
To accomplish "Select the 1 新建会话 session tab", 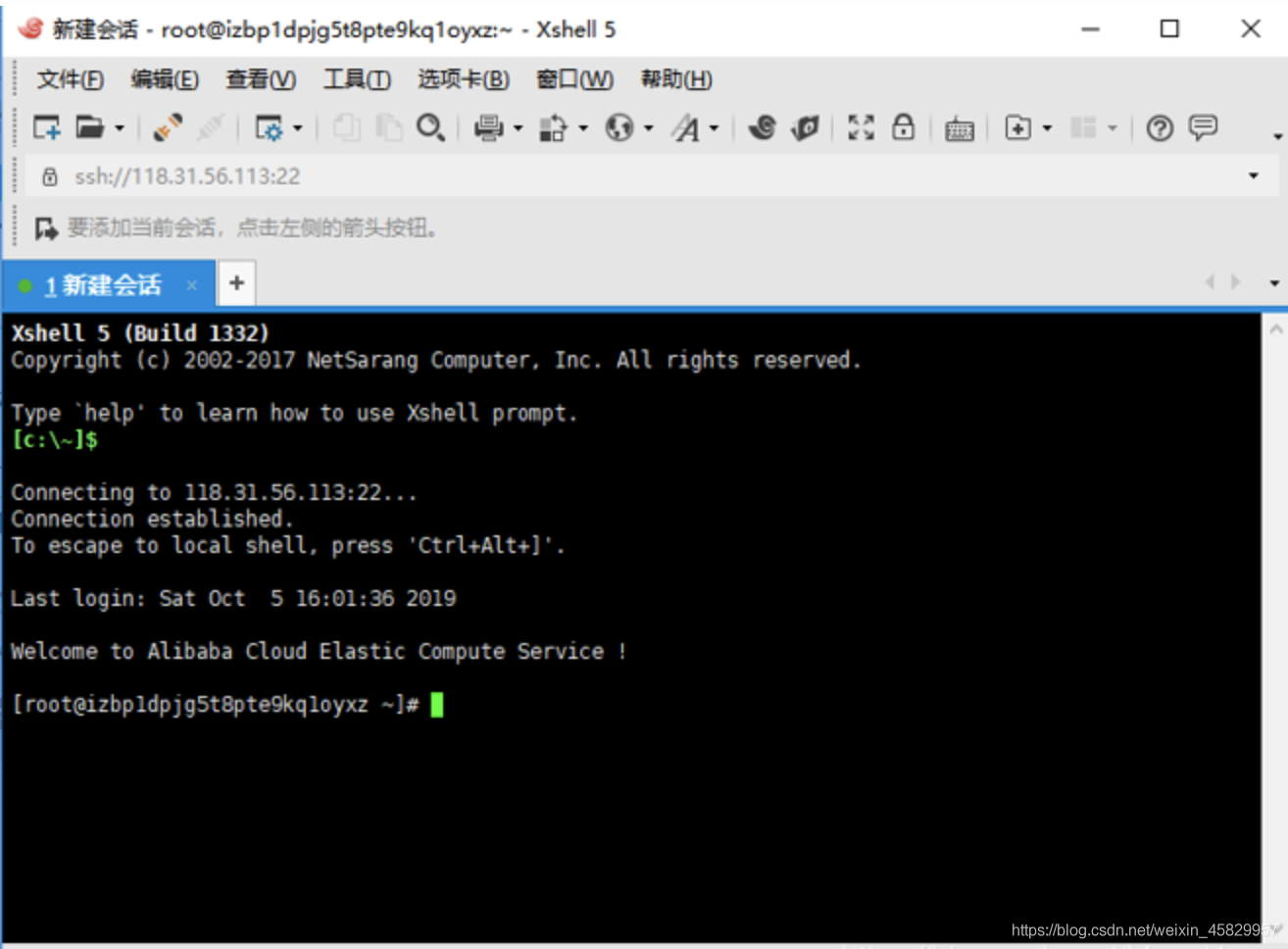I will tap(108, 285).
